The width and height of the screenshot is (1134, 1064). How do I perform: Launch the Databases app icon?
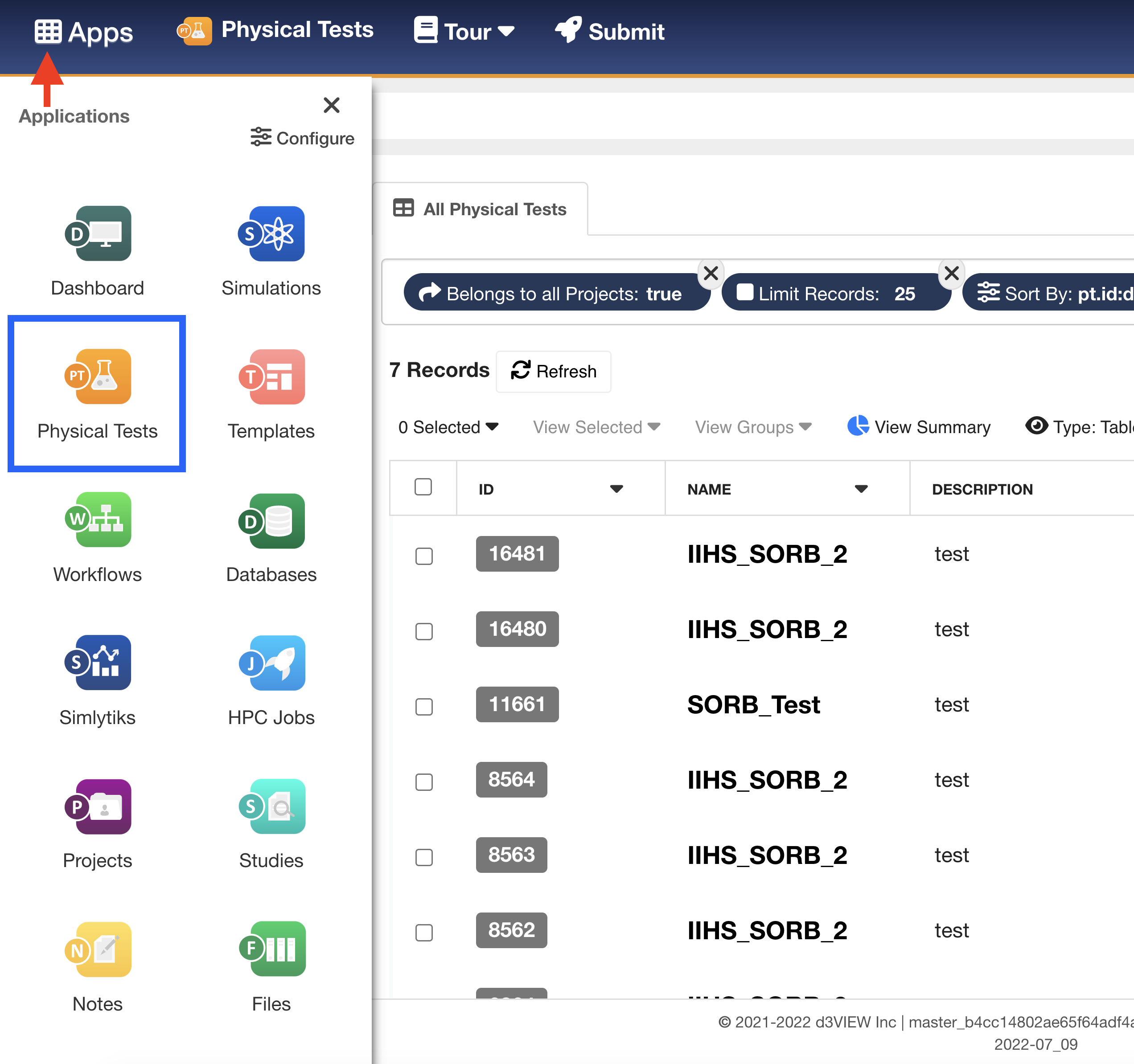click(271, 521)
